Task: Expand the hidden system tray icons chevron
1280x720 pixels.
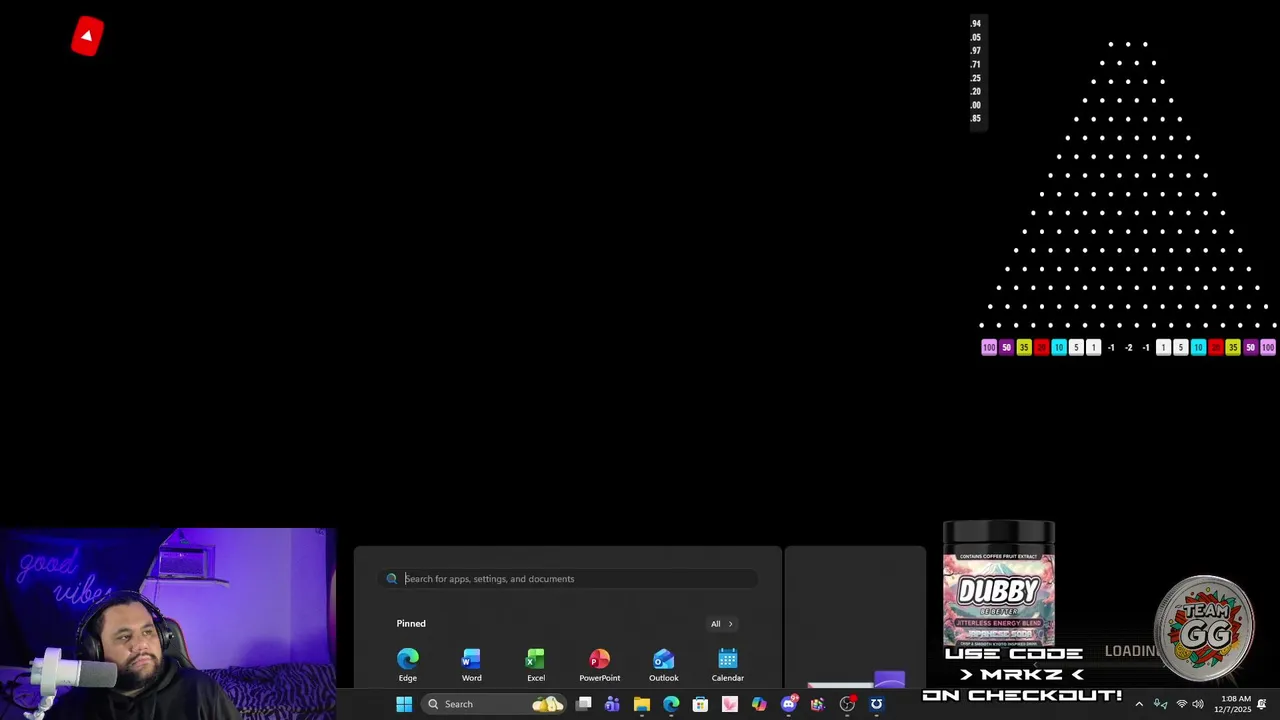Action: coord(1138,704)
